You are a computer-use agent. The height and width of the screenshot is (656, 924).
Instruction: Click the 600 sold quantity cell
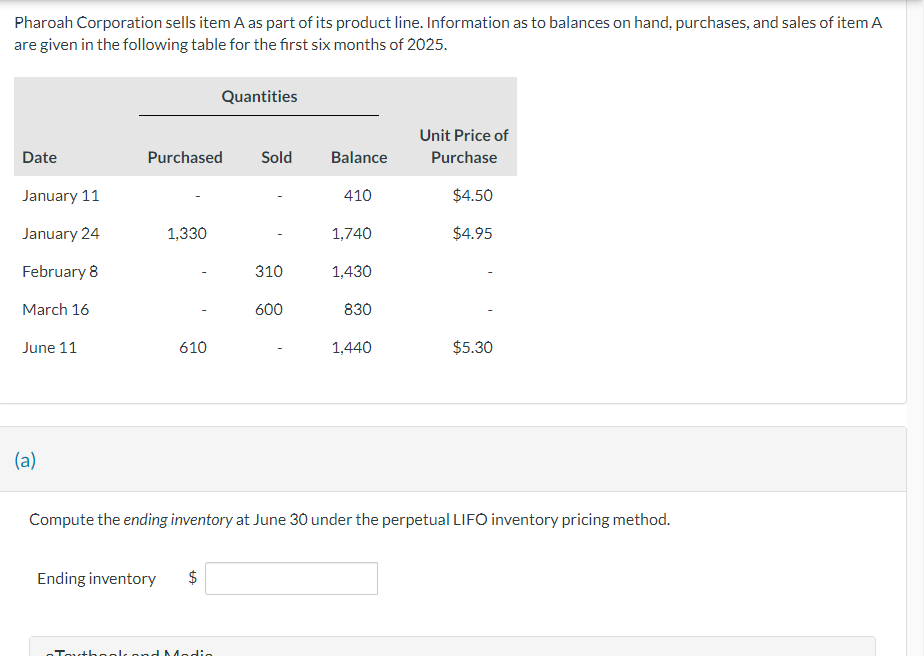pos(268,309)
